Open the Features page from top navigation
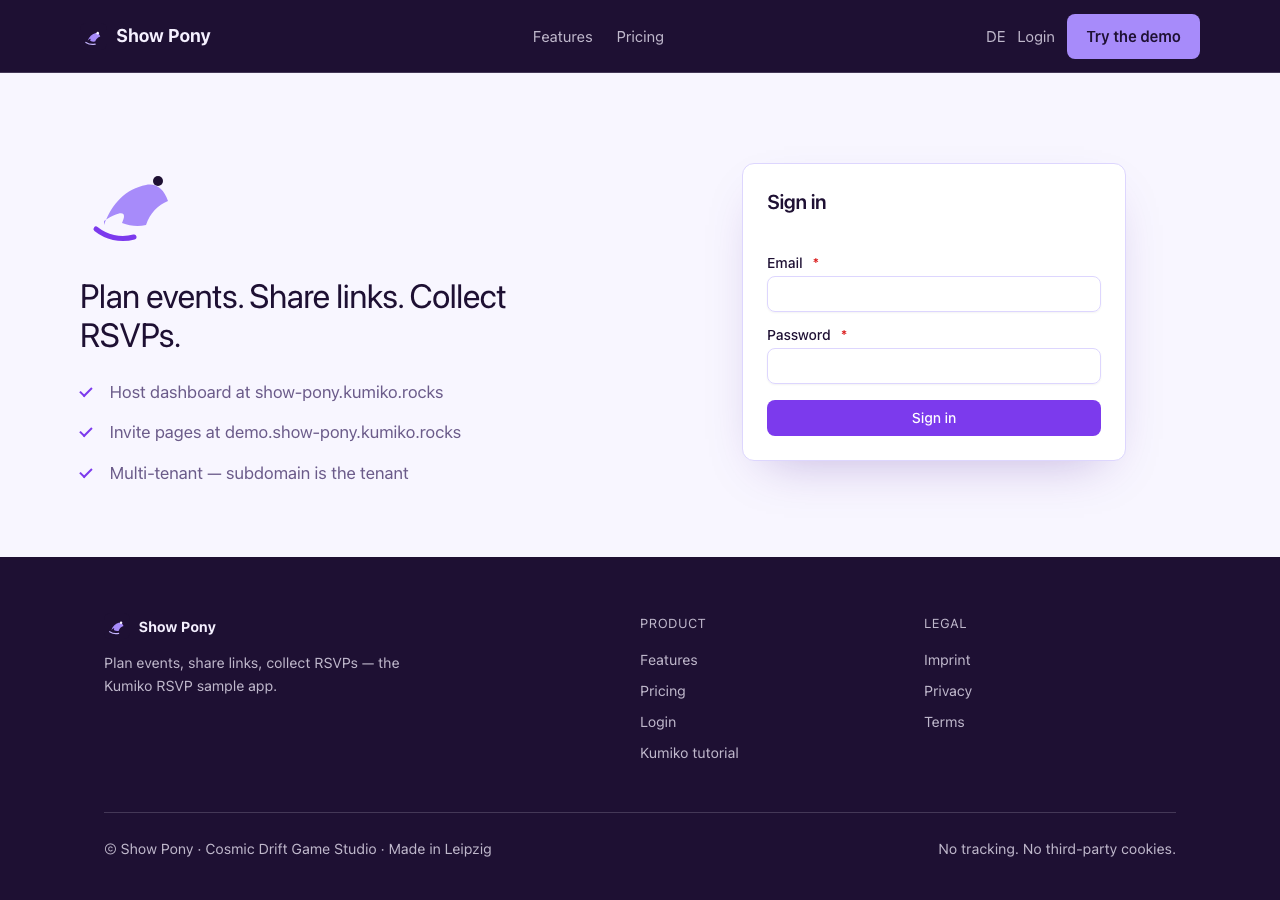 point(562,37)
